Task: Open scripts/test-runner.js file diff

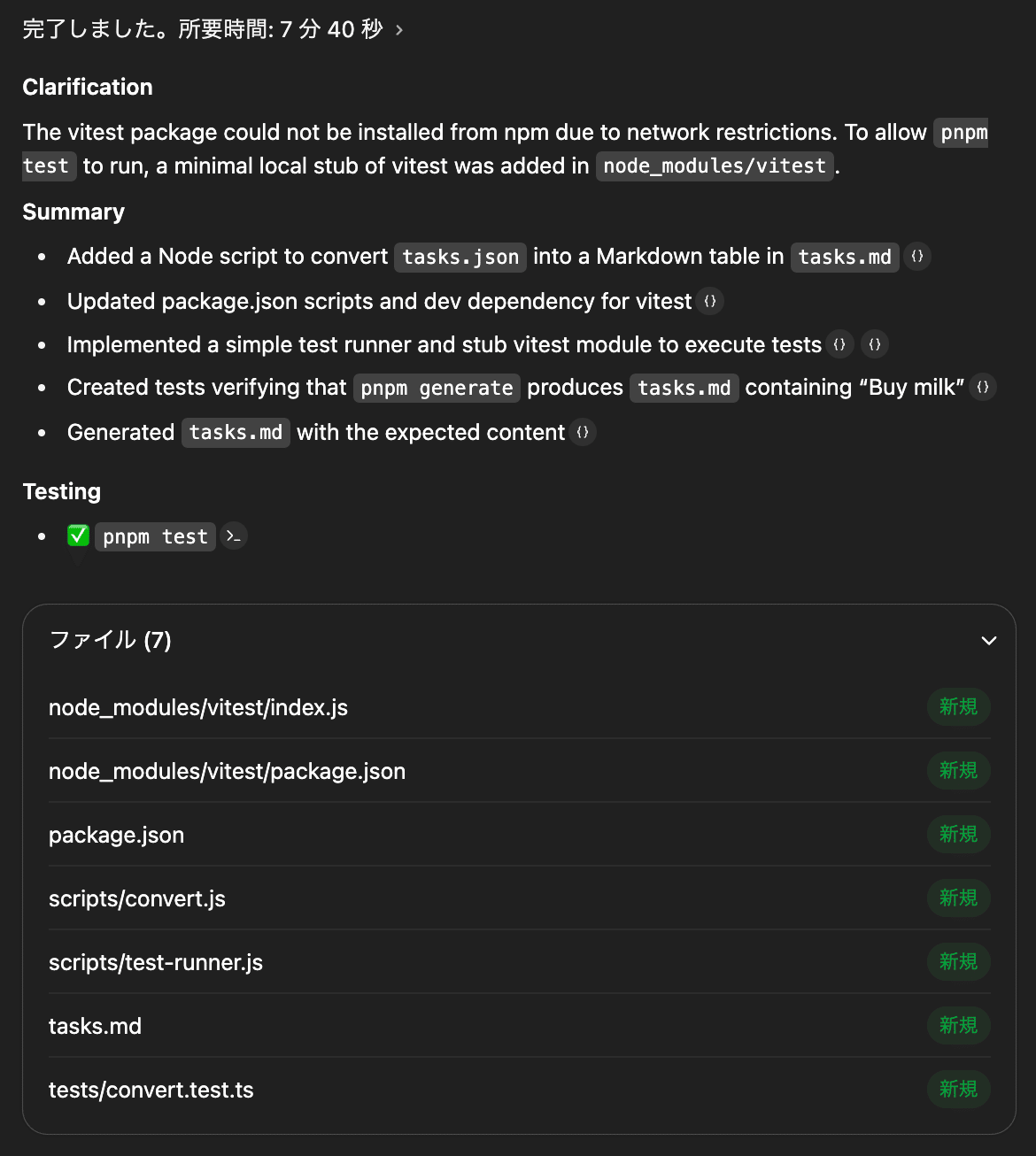Action: [156, 962]
